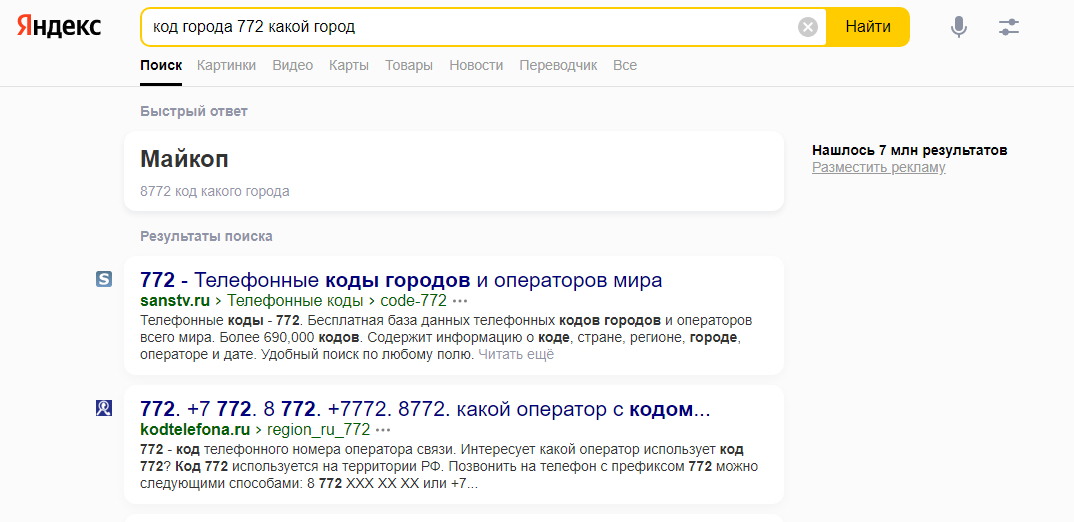The height and width of the screenshot is (522, 1074).
Task: Click the Найти search button
Action: tap(868, 27)
